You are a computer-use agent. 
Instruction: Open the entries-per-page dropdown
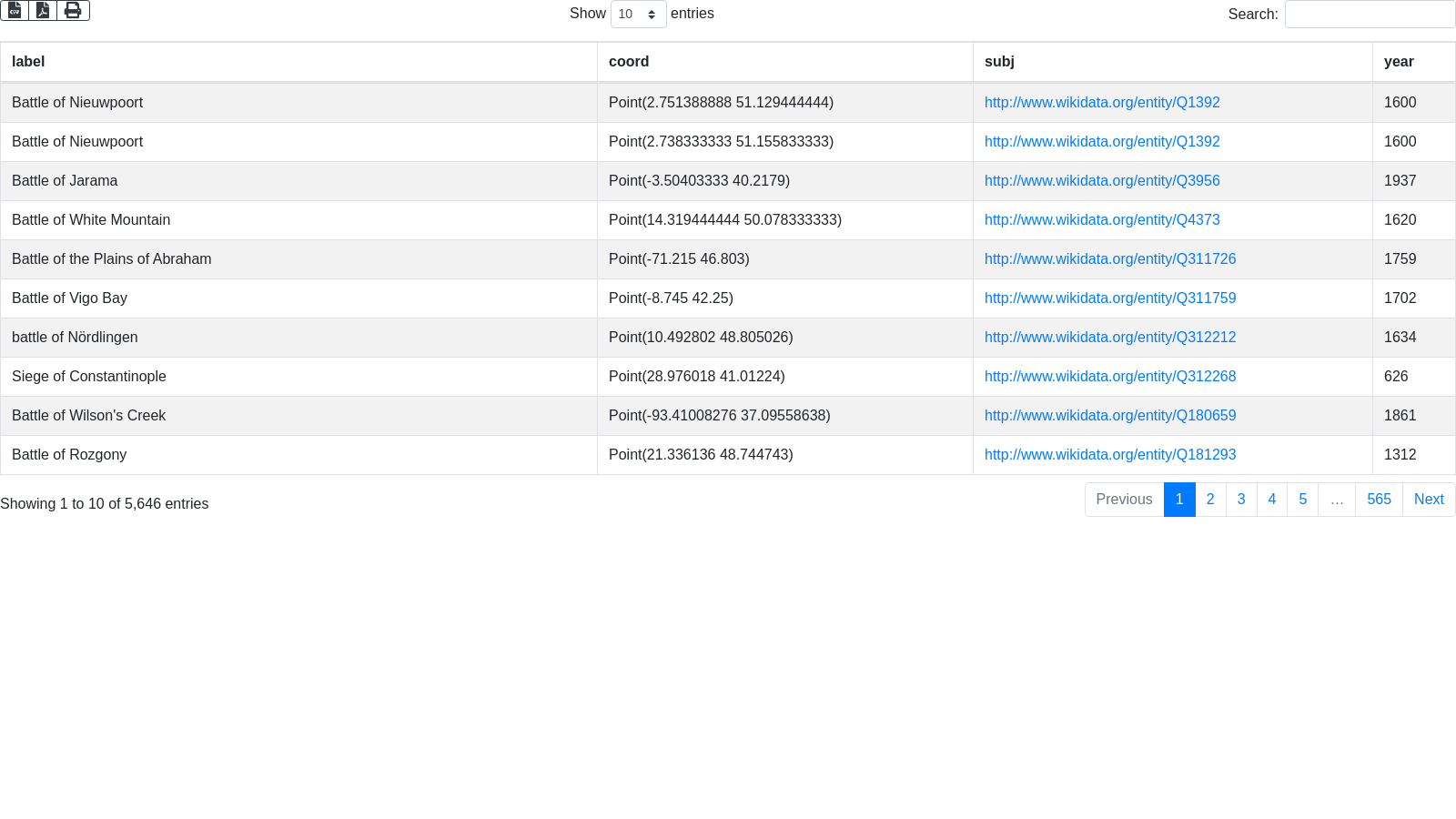[638, 15]
